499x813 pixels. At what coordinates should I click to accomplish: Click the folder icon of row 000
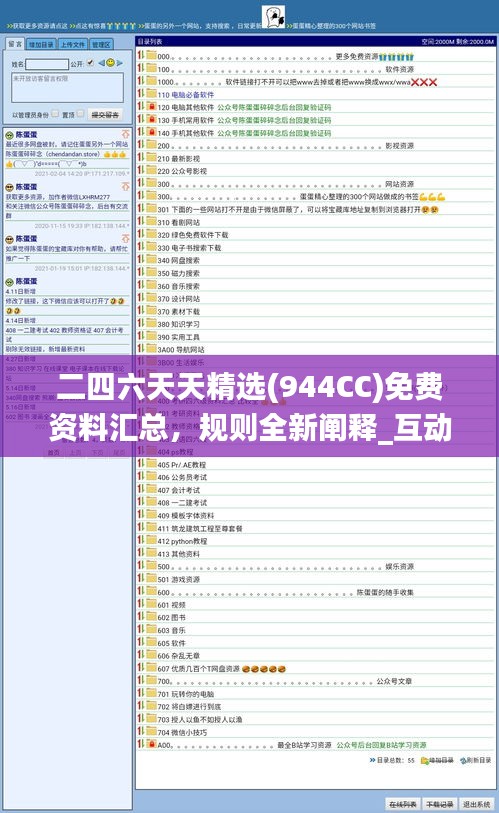pos(151,55)
